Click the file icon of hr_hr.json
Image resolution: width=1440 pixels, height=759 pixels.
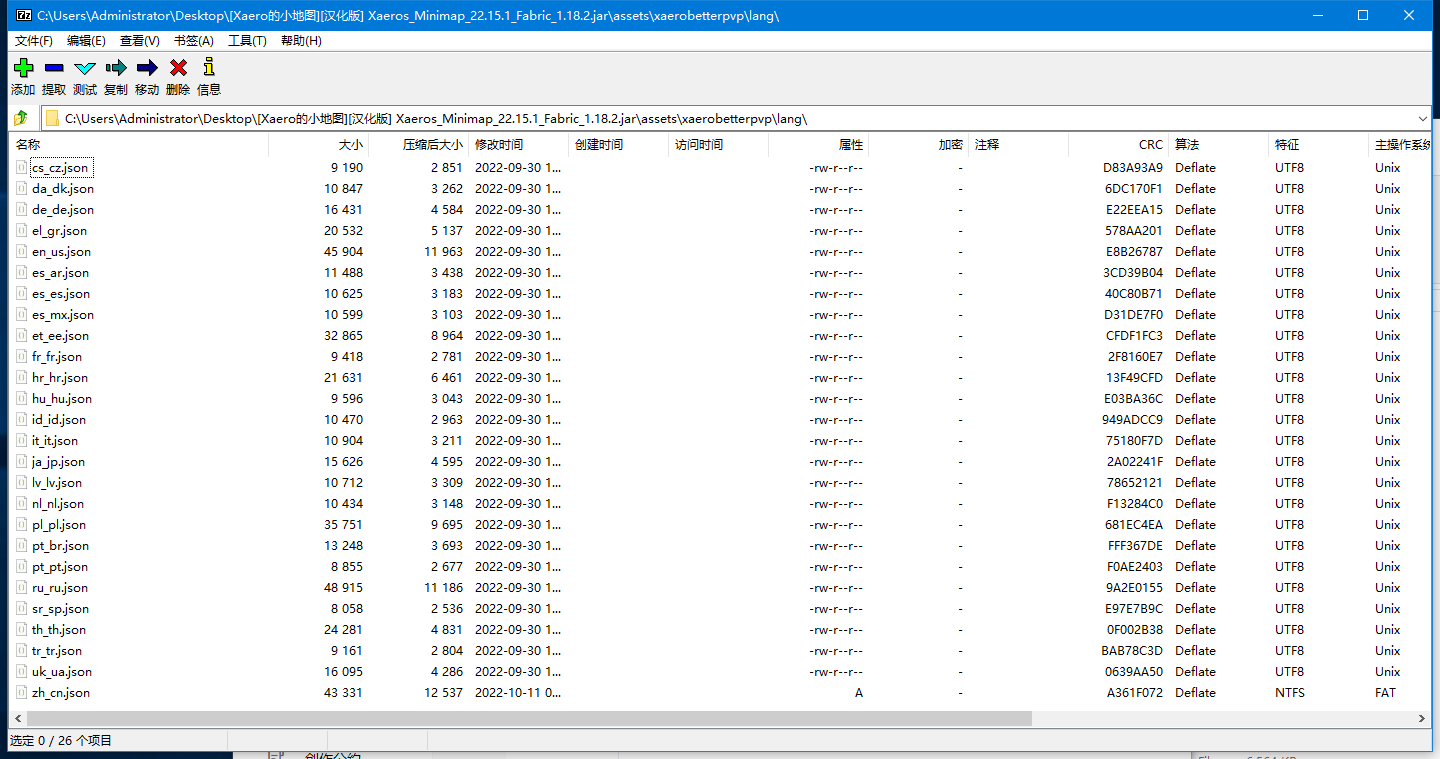coord(22,378)
